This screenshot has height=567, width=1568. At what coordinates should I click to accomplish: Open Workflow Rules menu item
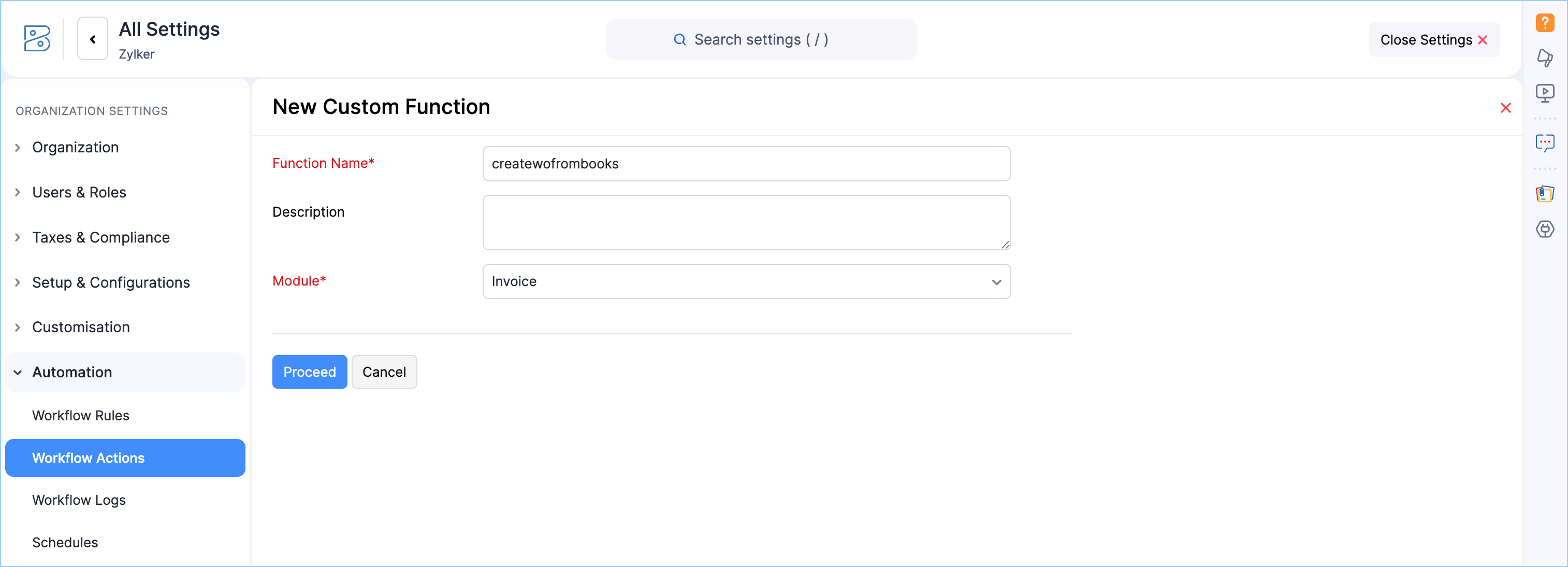[x=80, y=415]
